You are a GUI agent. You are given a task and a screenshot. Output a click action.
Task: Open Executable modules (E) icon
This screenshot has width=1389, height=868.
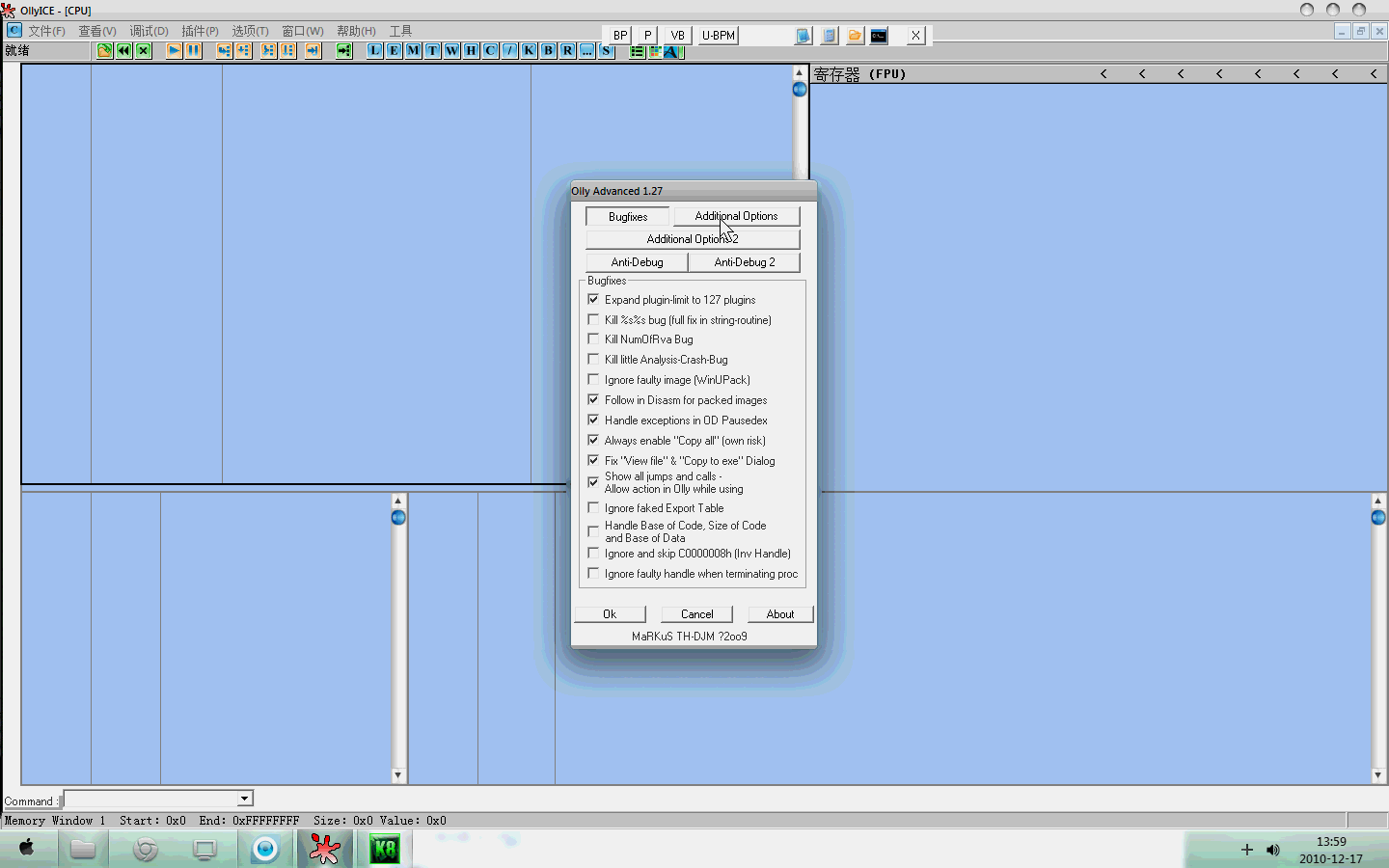[395, 51]
